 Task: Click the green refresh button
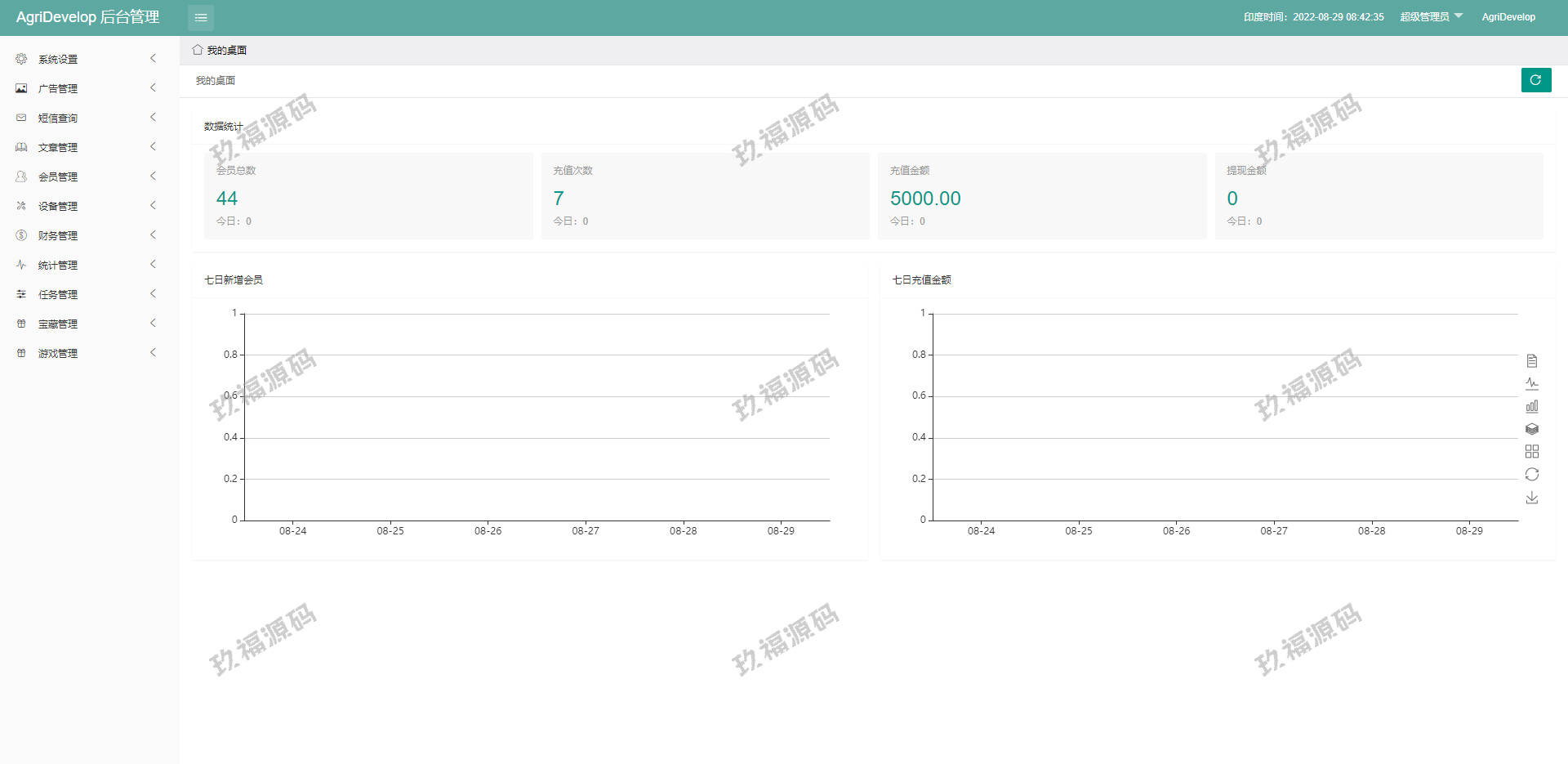(x=1535, y=80)
